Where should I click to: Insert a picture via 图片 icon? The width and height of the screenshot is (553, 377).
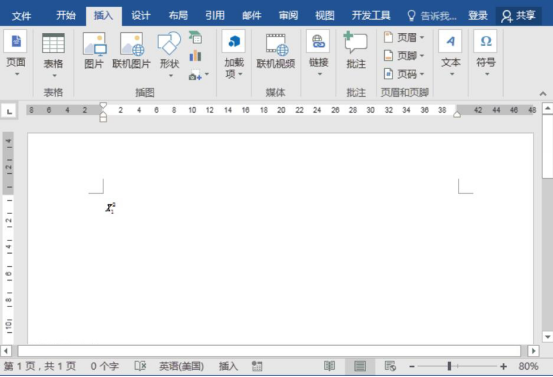[94, 50]
